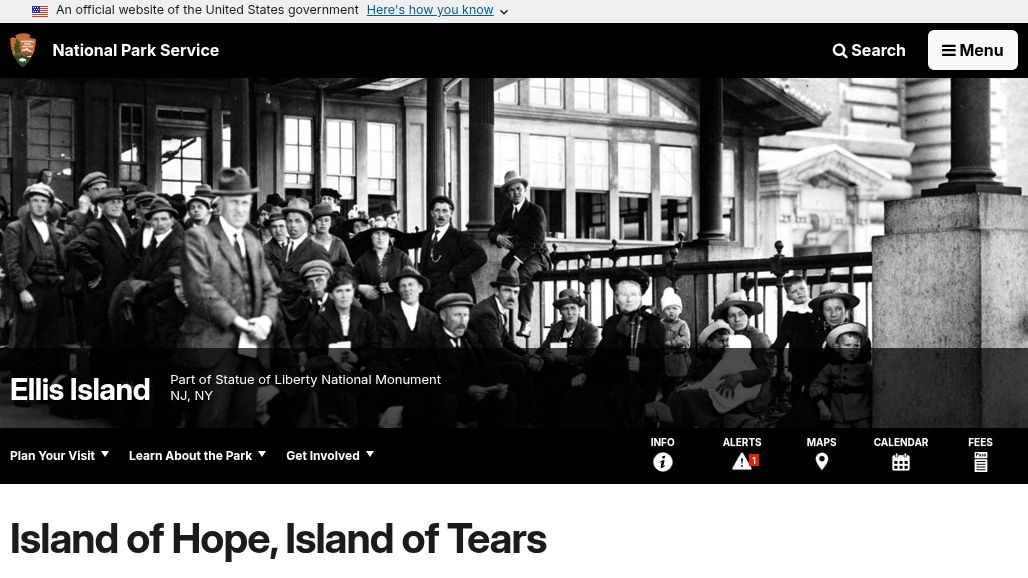Click the Search text in header
This screenshot has height=578, width=1028.
(878, 50)
